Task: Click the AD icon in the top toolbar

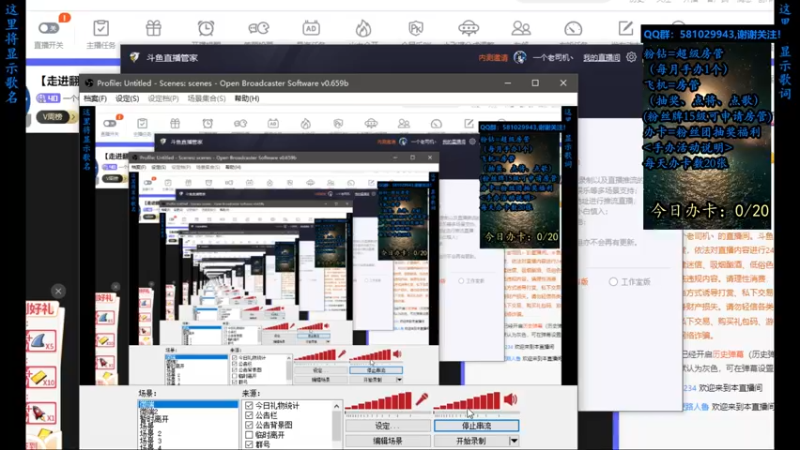Action: [311, 28]
